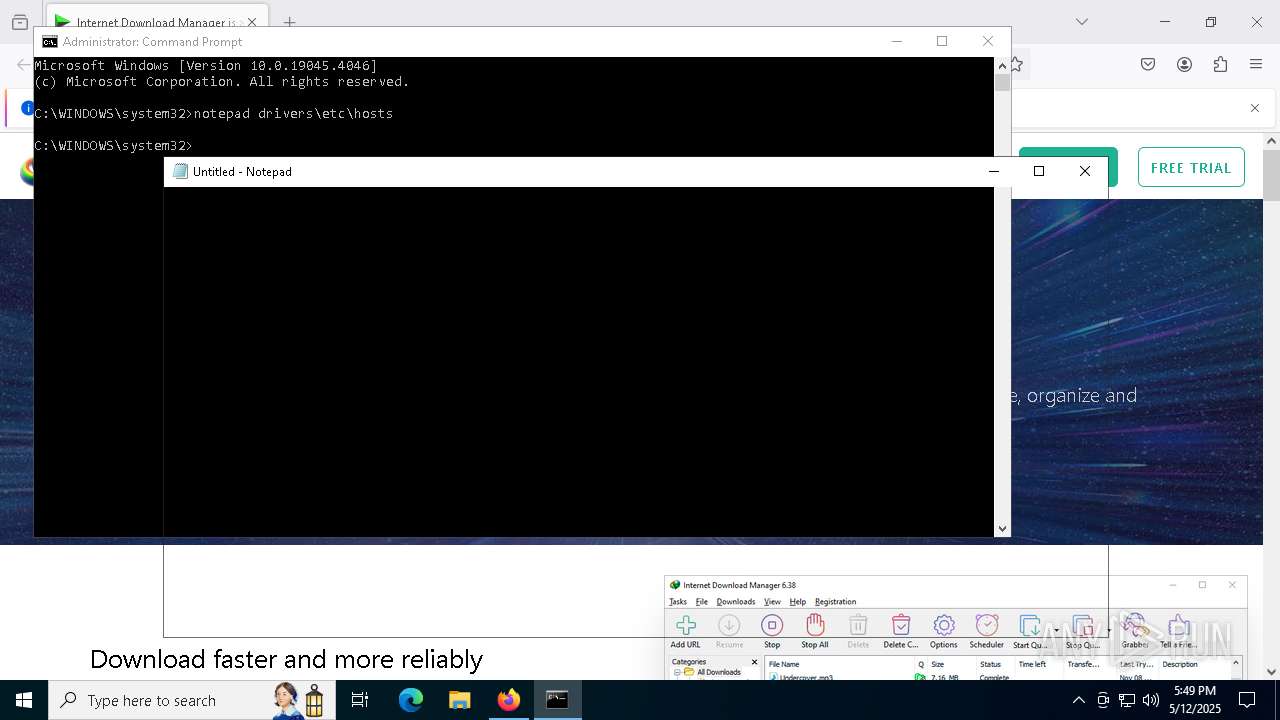Select the Internet Download Manager browser tab
This screenshot has height=720, width=1280.
[157, 22]
